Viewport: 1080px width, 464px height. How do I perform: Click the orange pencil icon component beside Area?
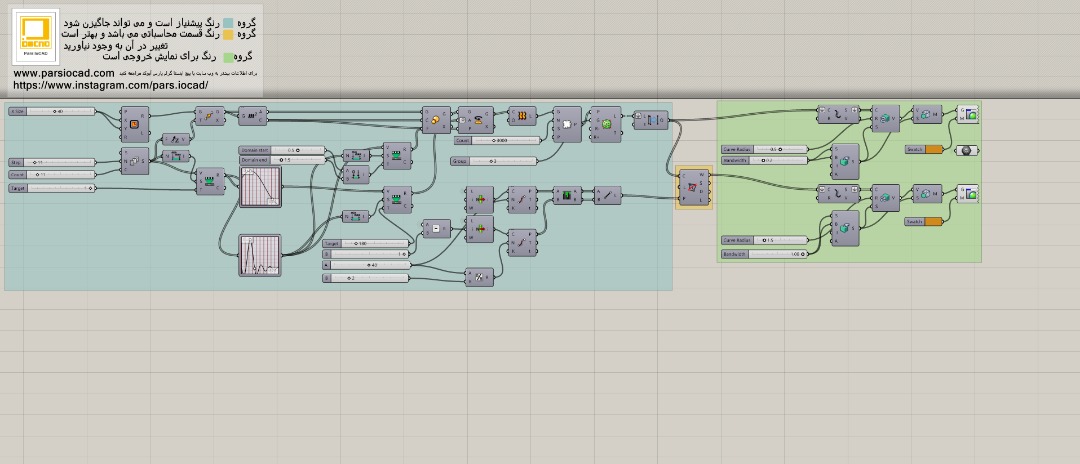[x=210, y=116]
